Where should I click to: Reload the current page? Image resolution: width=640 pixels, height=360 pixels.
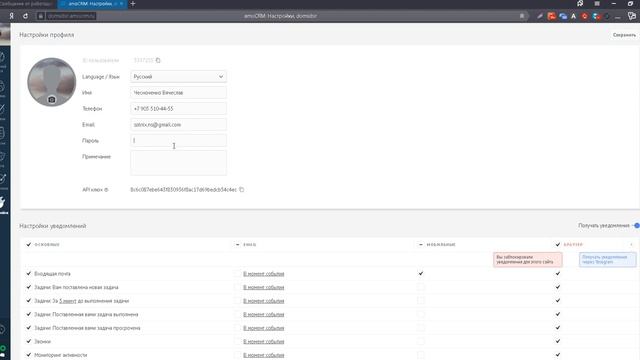(x=25, y=16)
